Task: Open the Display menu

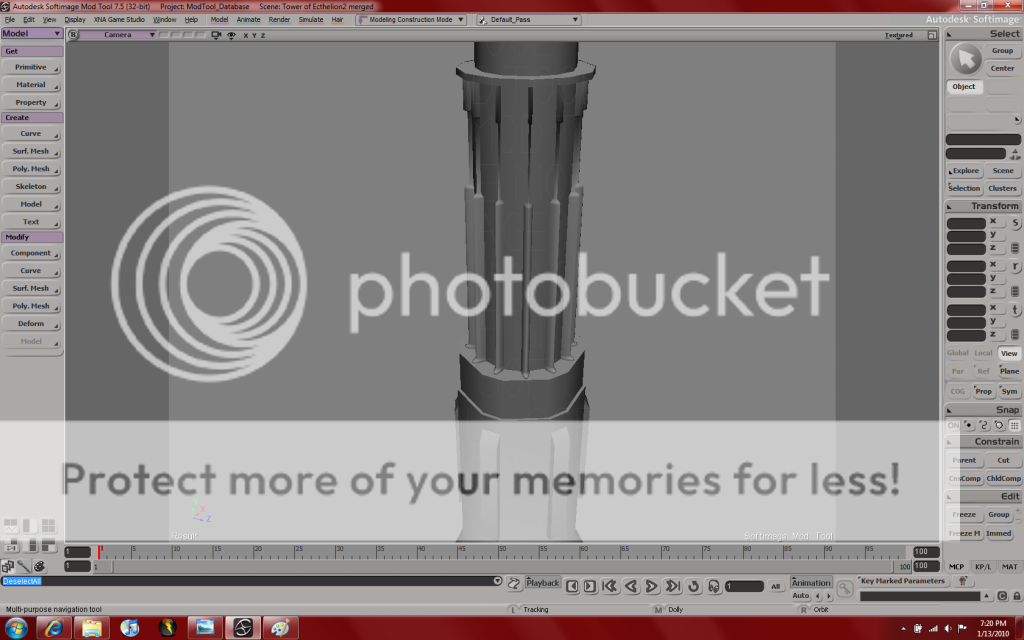Action: point(75,20)
